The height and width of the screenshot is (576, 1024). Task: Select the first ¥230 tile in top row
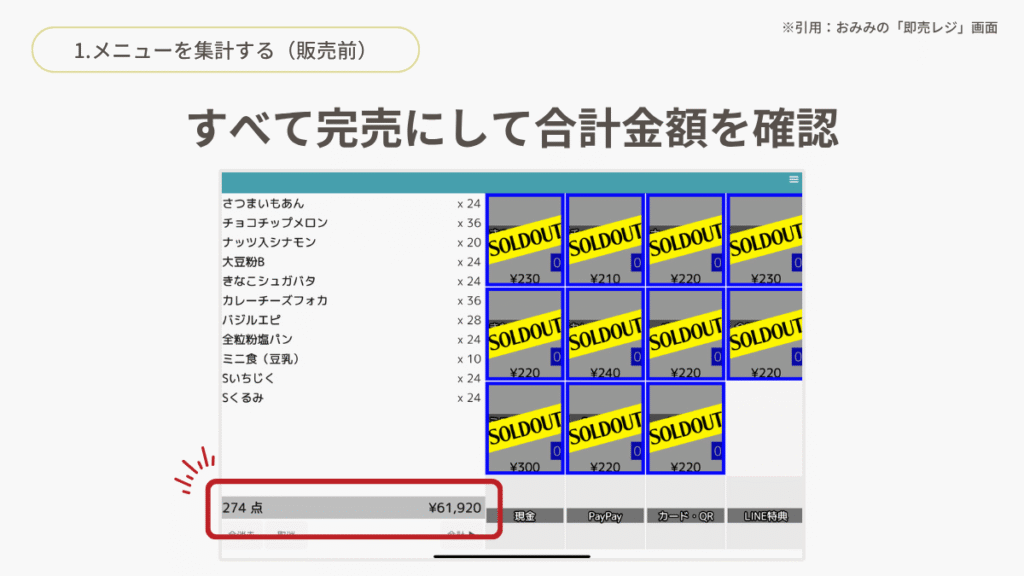click(524, 240)
